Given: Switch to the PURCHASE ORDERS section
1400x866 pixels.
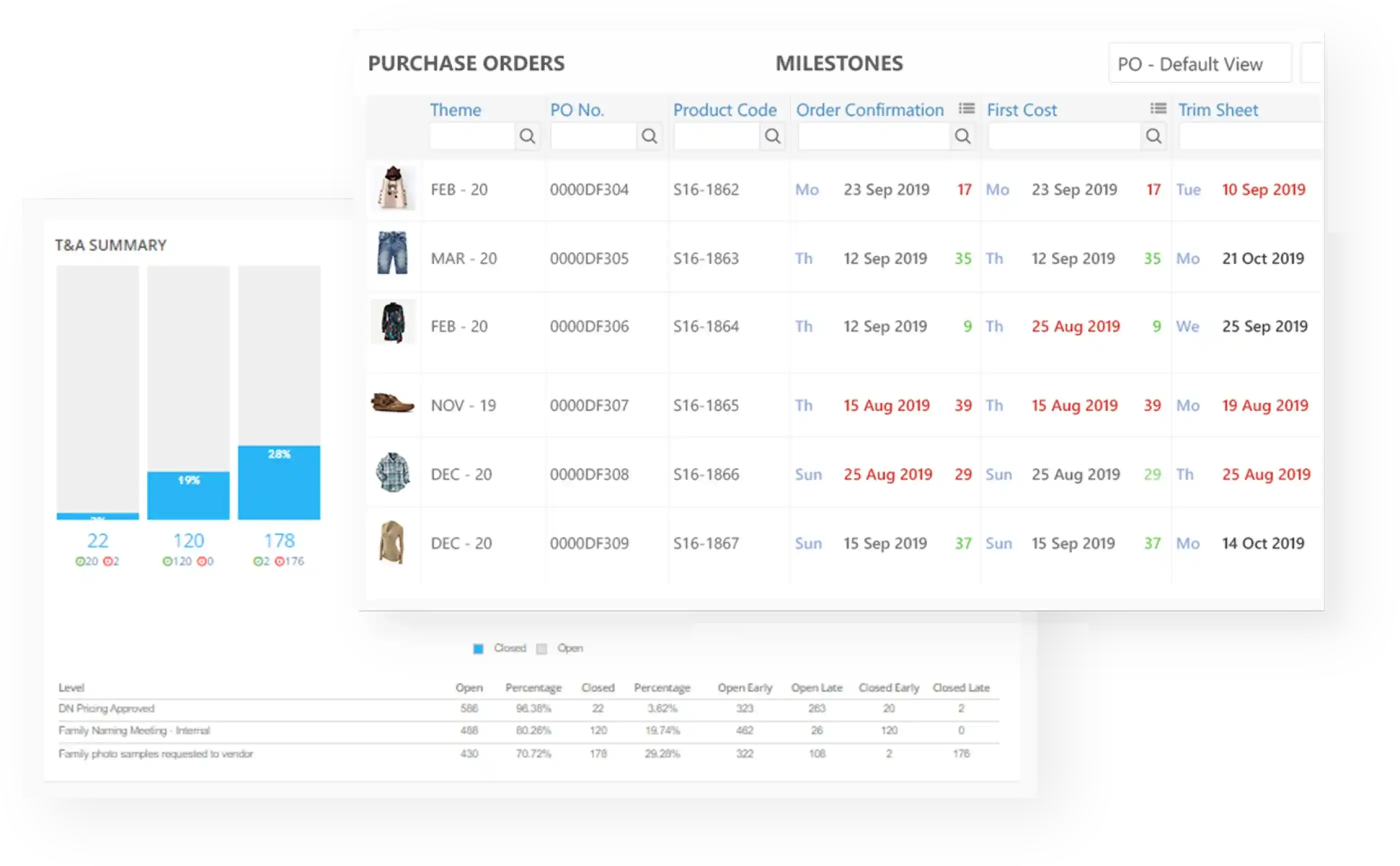Looking at the screenshot, I should (465, 63).
